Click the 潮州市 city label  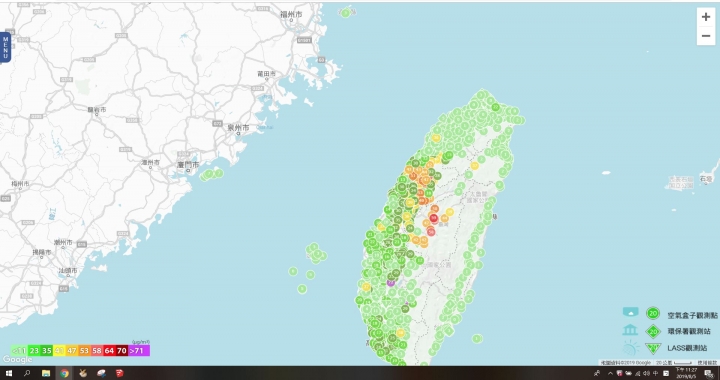[63, 242]
